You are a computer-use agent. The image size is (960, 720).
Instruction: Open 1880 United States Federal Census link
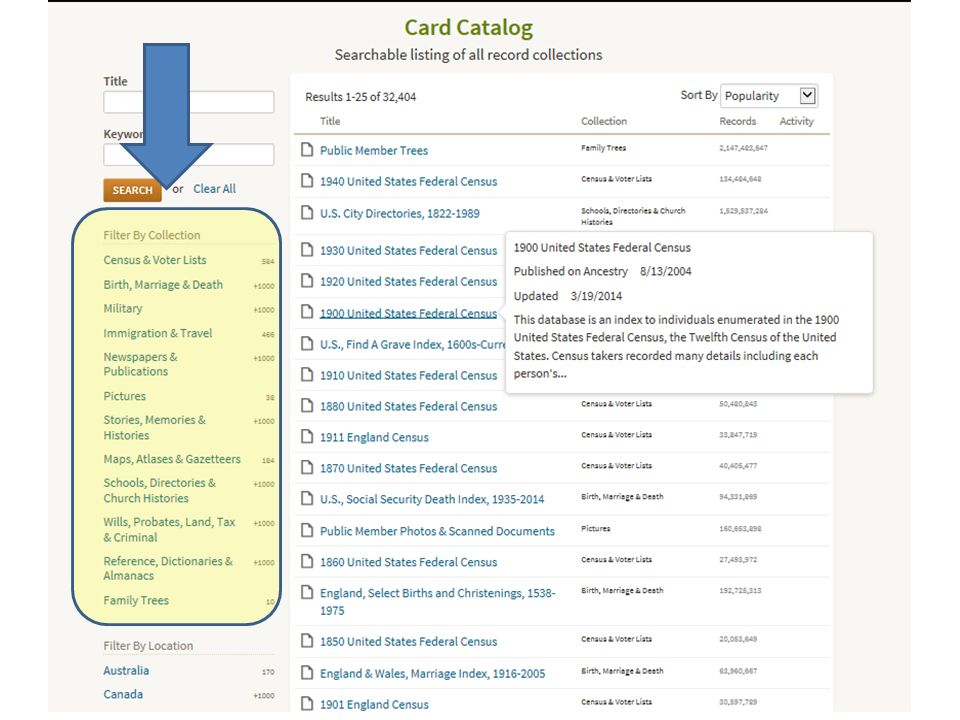pos(408,407)
